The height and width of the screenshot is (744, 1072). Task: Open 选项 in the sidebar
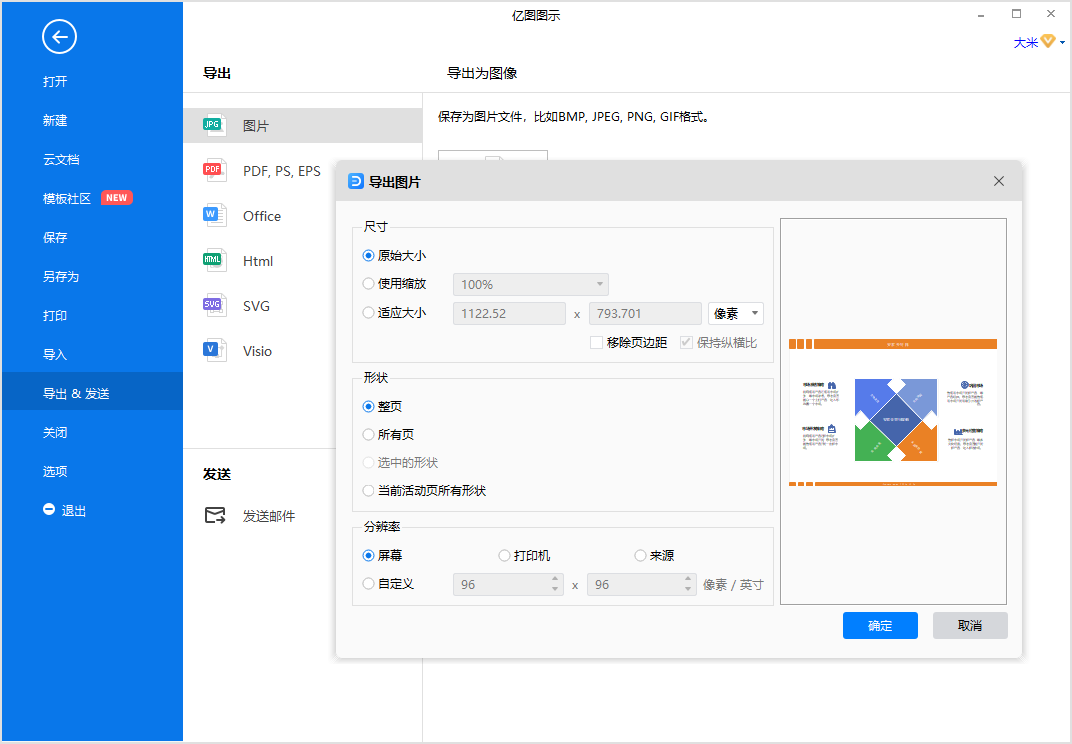point(55,471)
